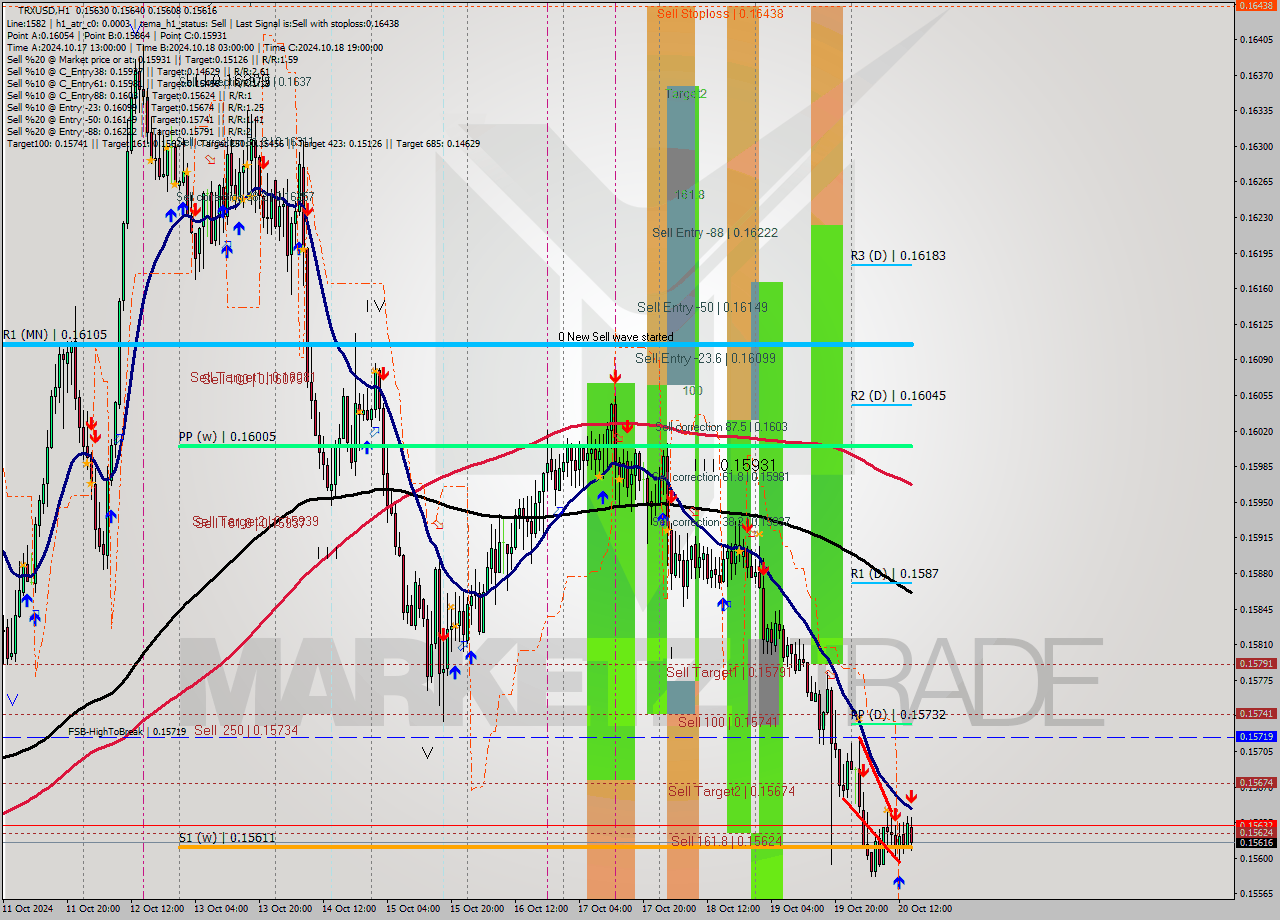This screenshot has height=920, width=1280.
Task: Click the red 0.16438 price tag on axis
Action: [1255, 5]
